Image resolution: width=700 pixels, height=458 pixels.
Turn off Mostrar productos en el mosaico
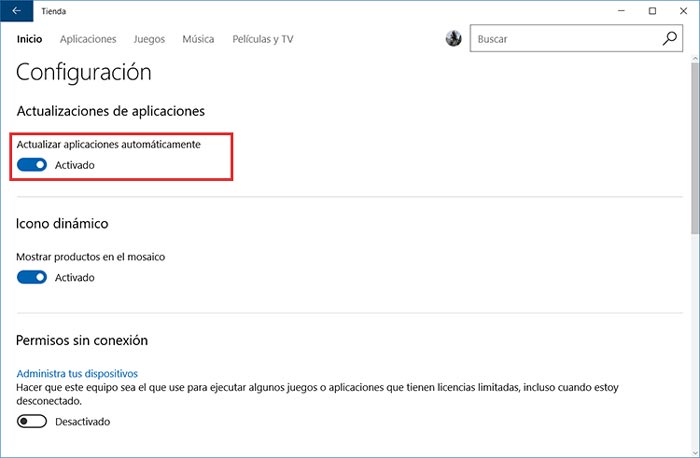pos(32,277)
